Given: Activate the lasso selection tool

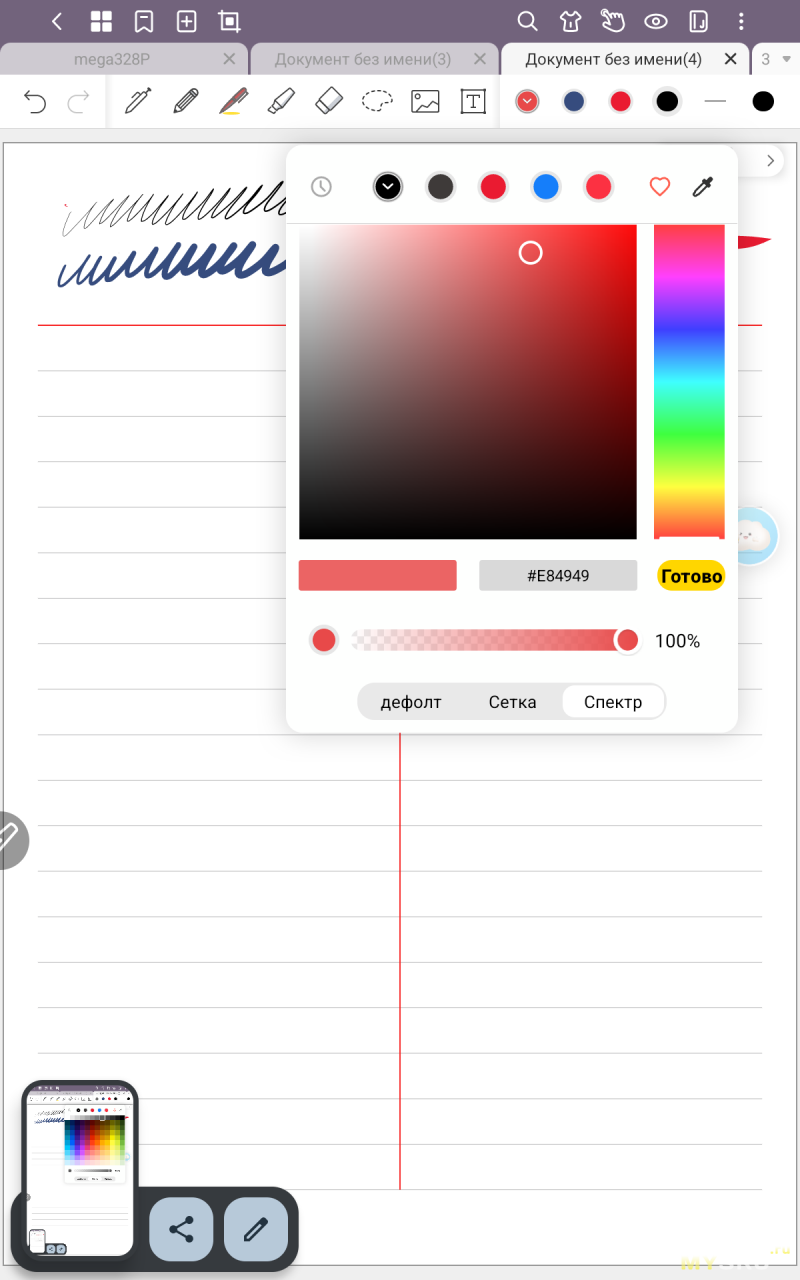Looking at the screenshot, I should click(x=377, y=101).
